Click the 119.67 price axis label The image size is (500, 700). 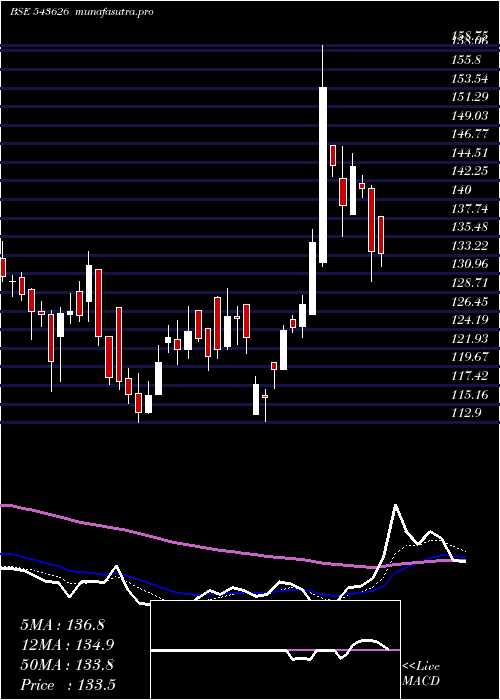(470, 358)
